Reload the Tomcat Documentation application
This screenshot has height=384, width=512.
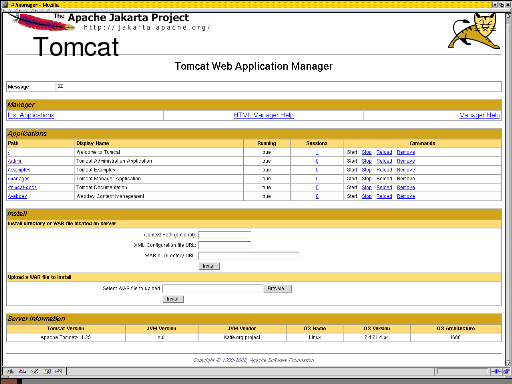384,187
